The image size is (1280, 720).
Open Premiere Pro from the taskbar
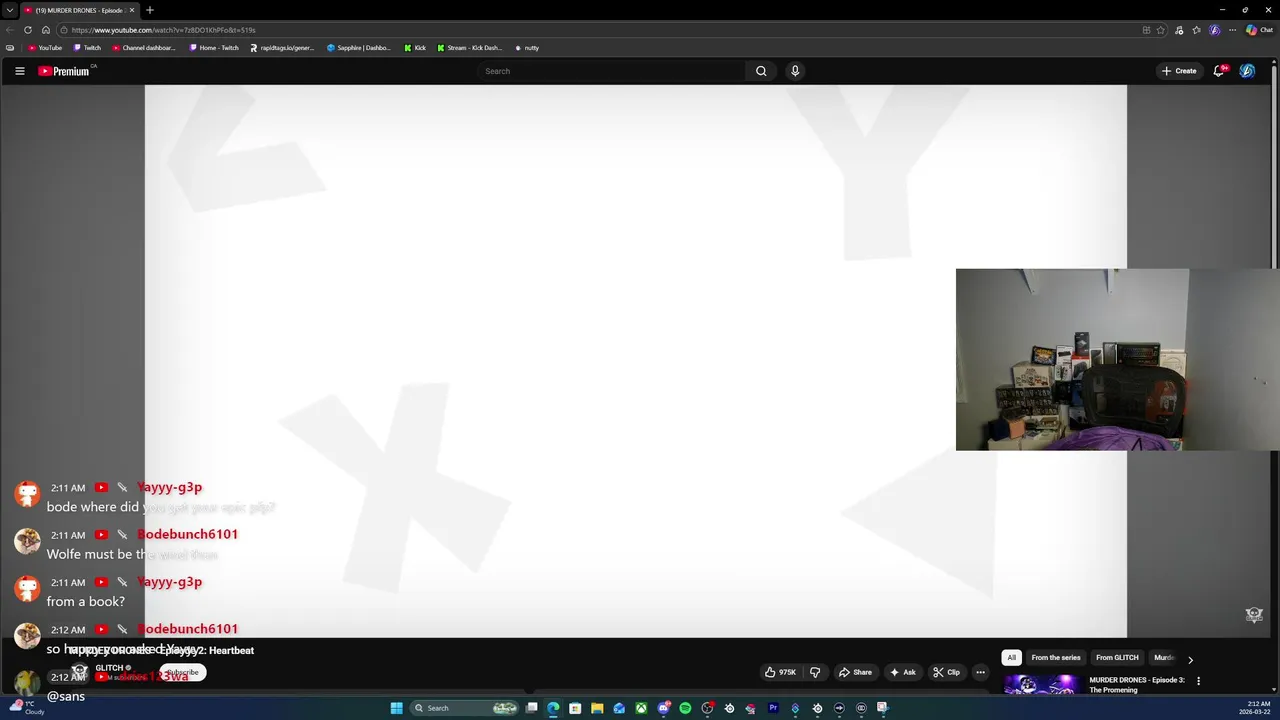773,708
